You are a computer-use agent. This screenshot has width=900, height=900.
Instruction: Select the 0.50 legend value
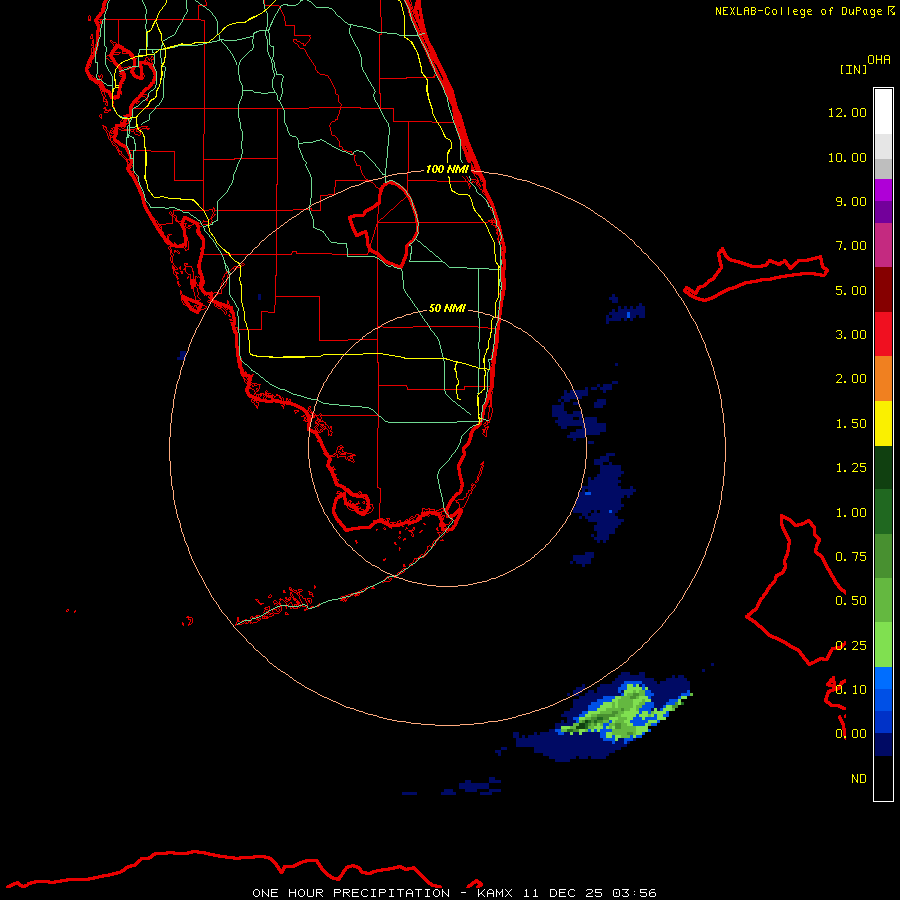click(851, 601)
